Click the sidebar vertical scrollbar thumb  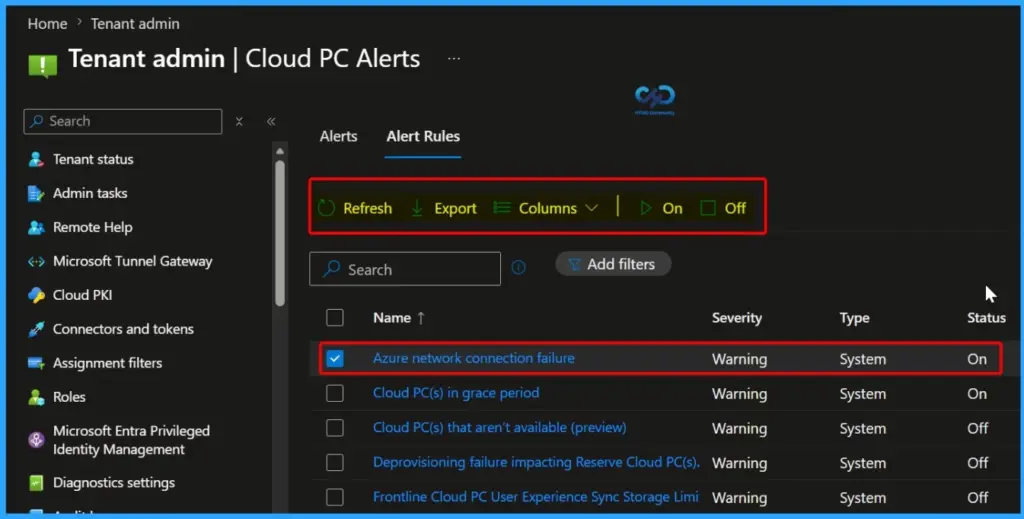(x=280, y=232)
